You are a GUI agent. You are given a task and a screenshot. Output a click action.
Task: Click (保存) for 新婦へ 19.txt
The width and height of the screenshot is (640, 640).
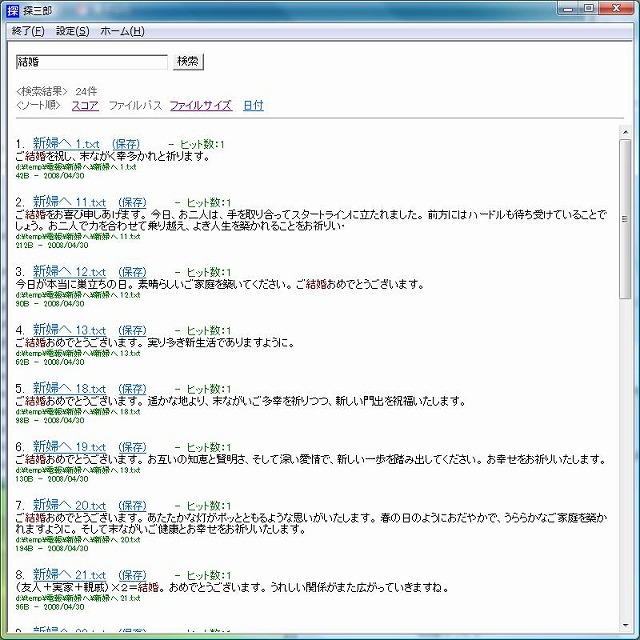pyautogui.click(x=132, y=447)
